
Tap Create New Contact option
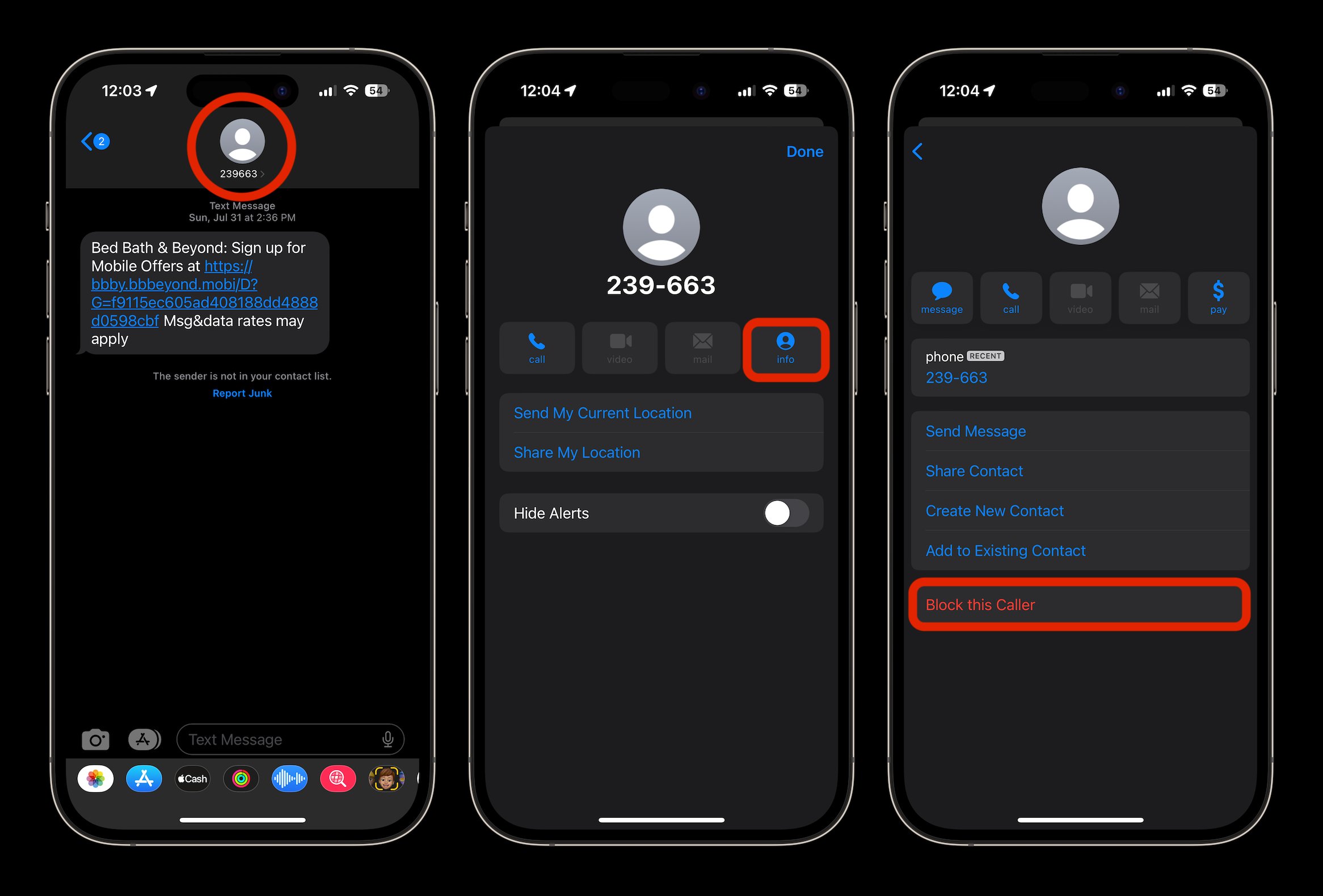click(993, 511)
